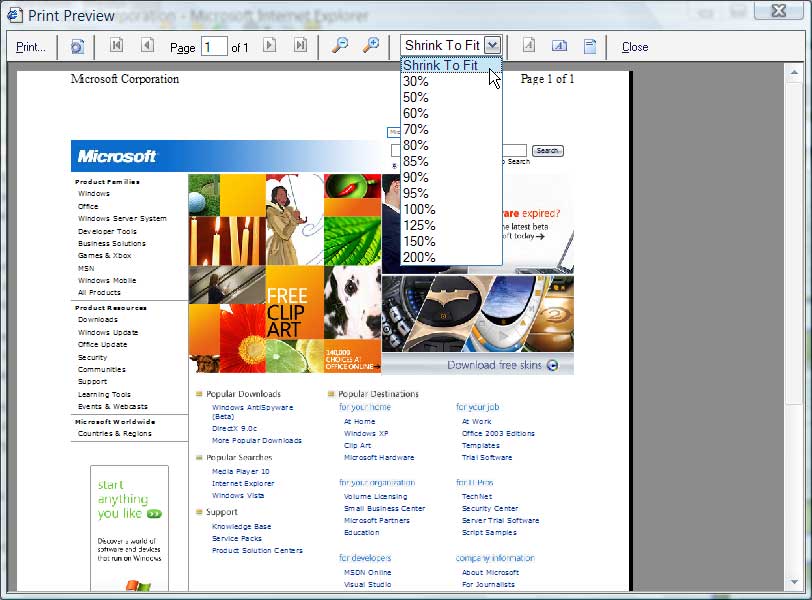Choose 85% from the zoom list
Viewport: 812px width, 600px height.
pos(451,162)
